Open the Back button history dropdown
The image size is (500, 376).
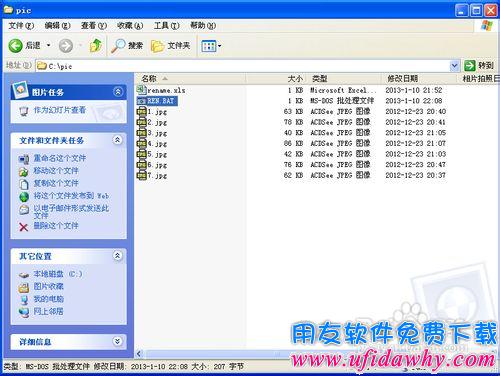click(49, 45)
